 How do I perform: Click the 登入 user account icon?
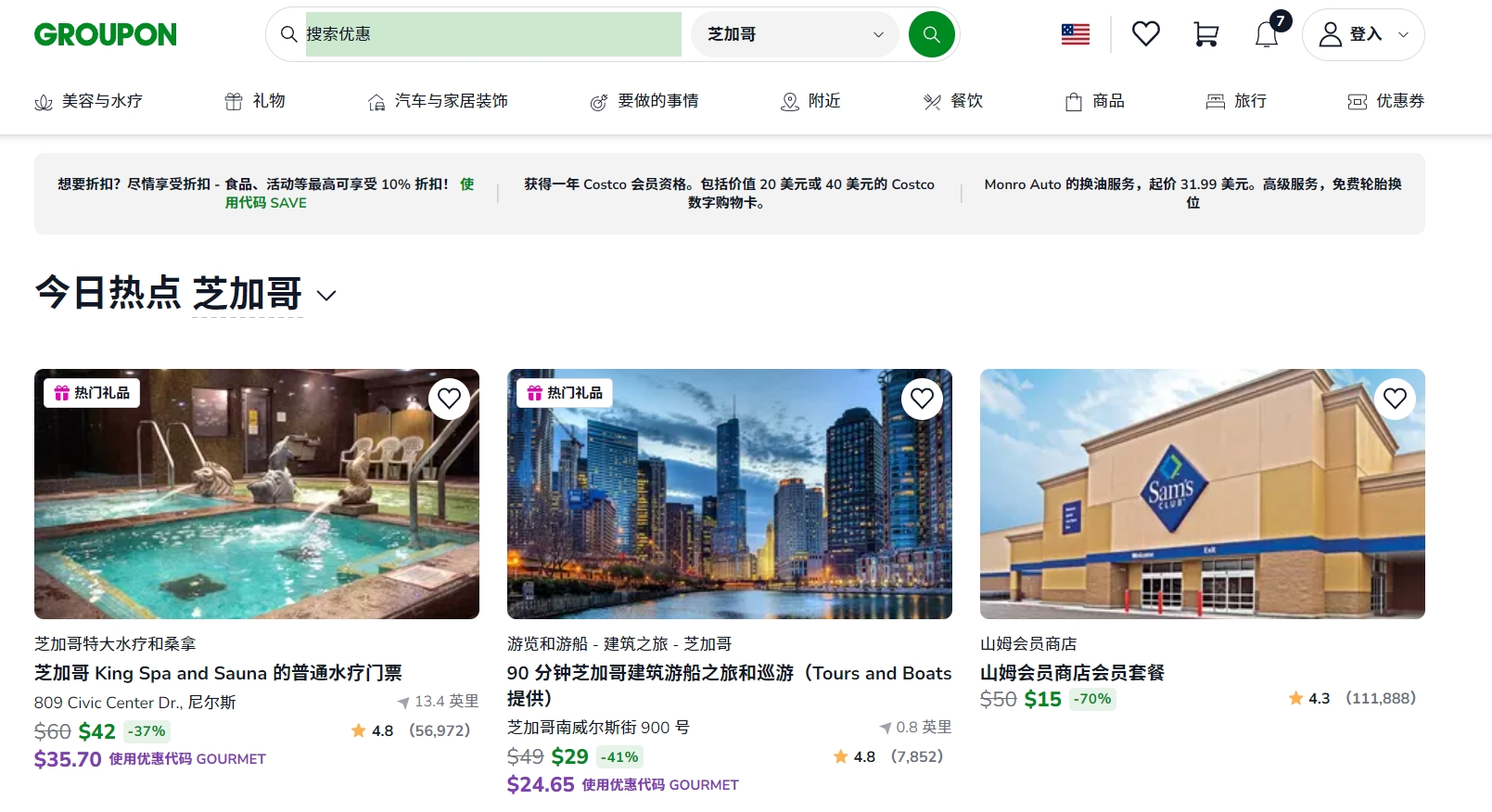(x=1331, y=34)
